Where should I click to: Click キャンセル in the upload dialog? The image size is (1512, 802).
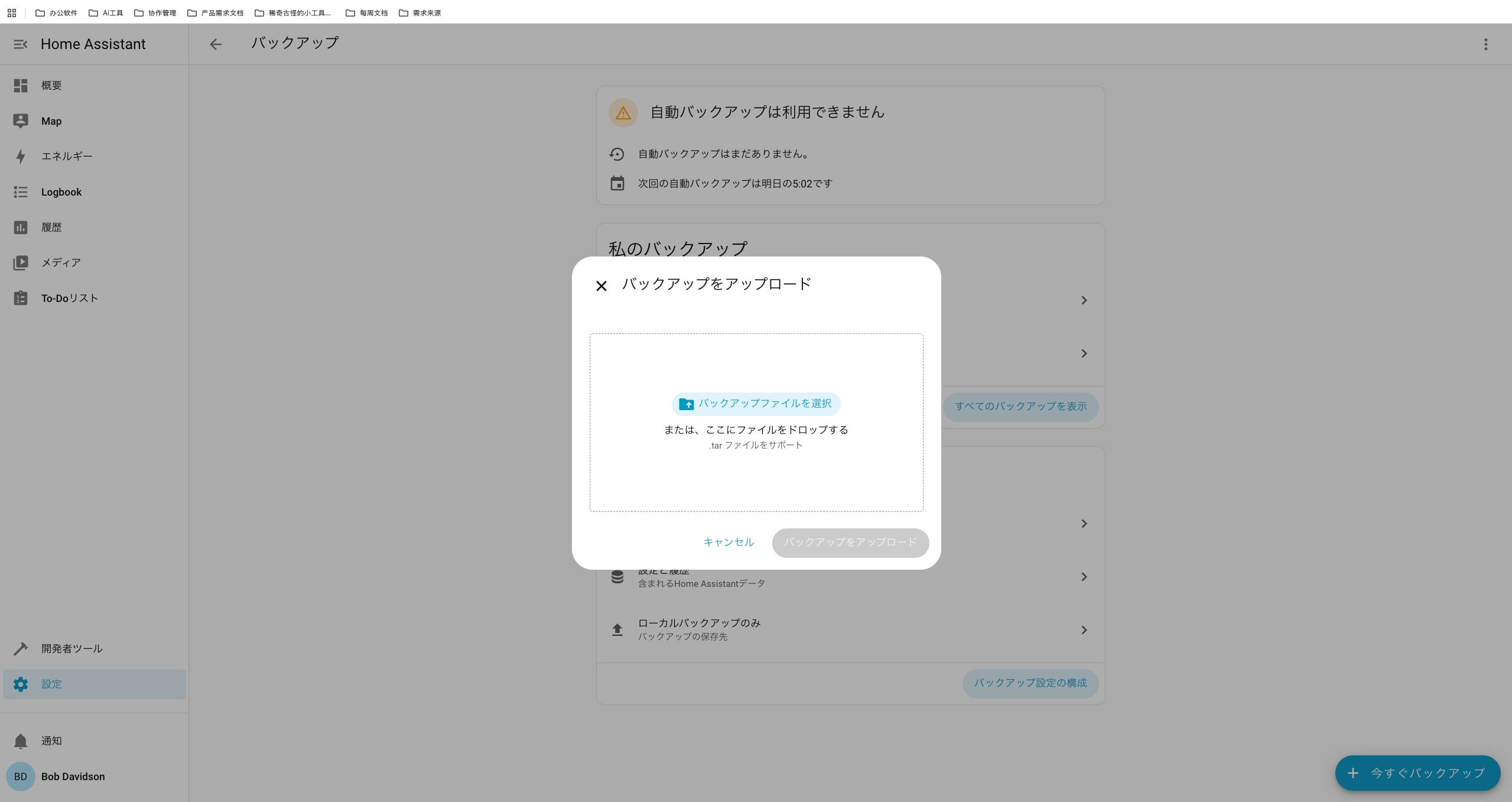[x=729, y=543]
